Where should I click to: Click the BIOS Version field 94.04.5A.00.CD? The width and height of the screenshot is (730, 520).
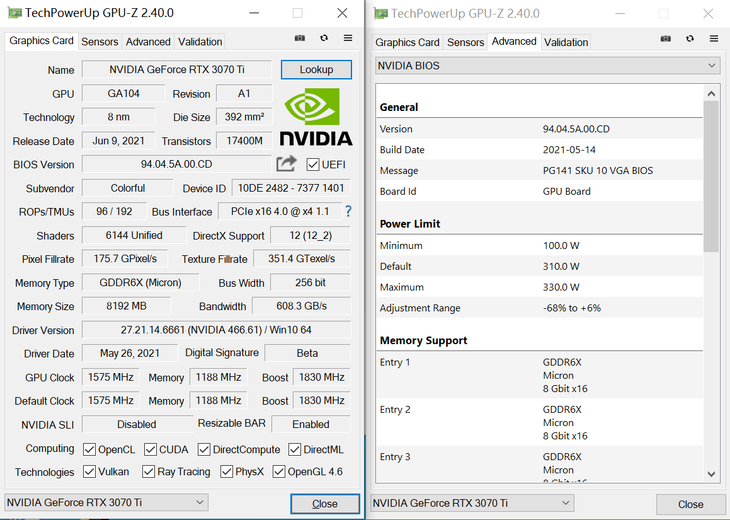(x=176, y=164)
